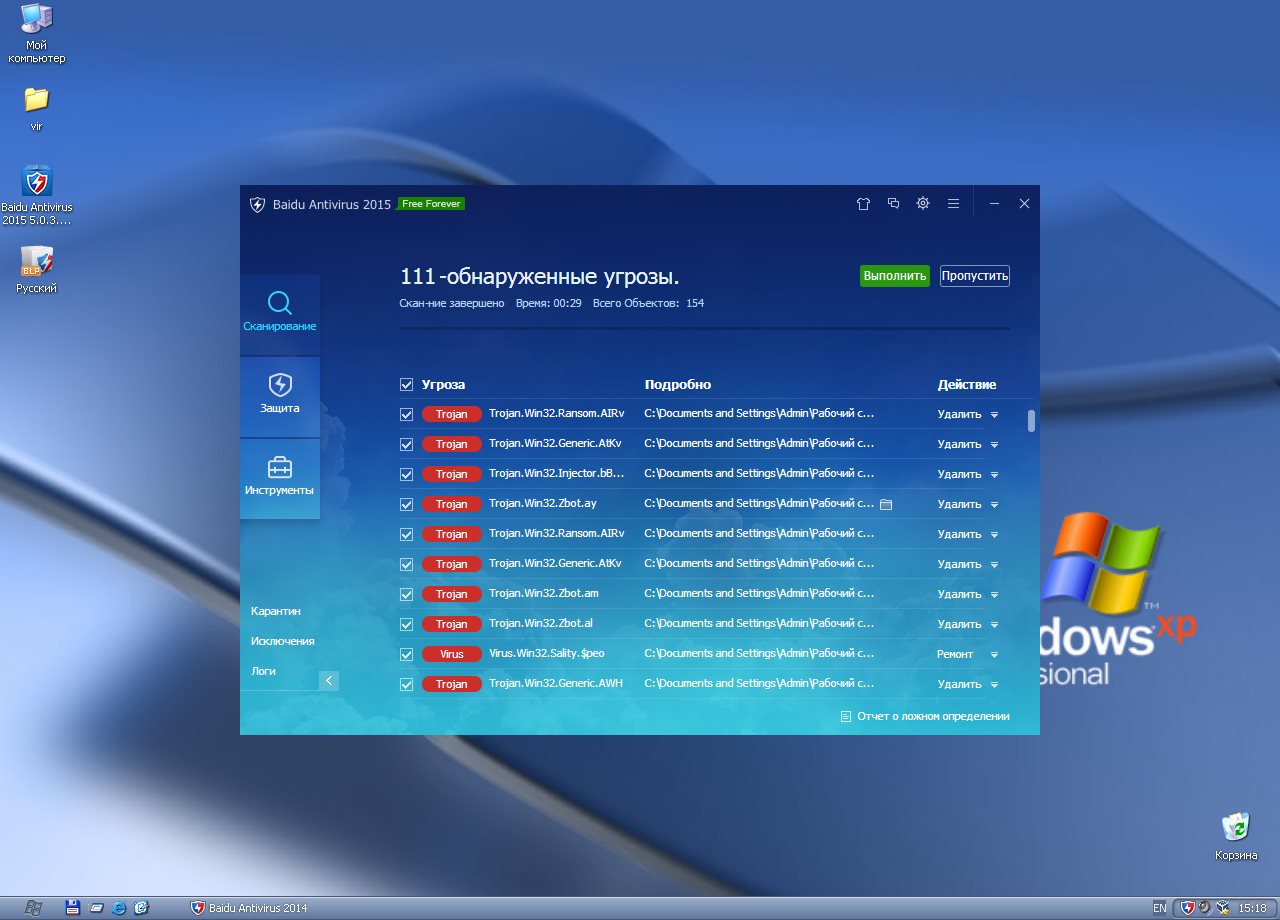Select threat name Virus.Win32.Sality.$peo
The image size is (1280, 920).
click(x=547, y=653)
